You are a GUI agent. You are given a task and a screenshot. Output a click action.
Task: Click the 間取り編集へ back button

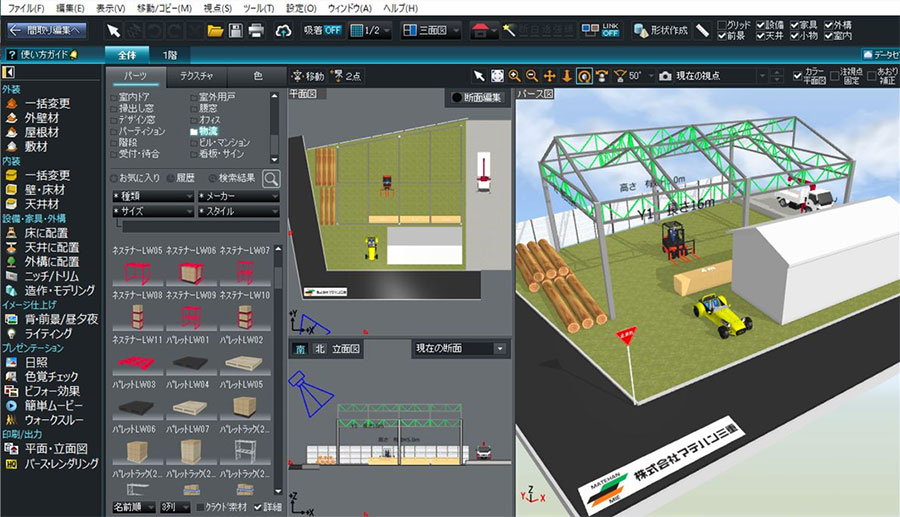pos(52,30)
